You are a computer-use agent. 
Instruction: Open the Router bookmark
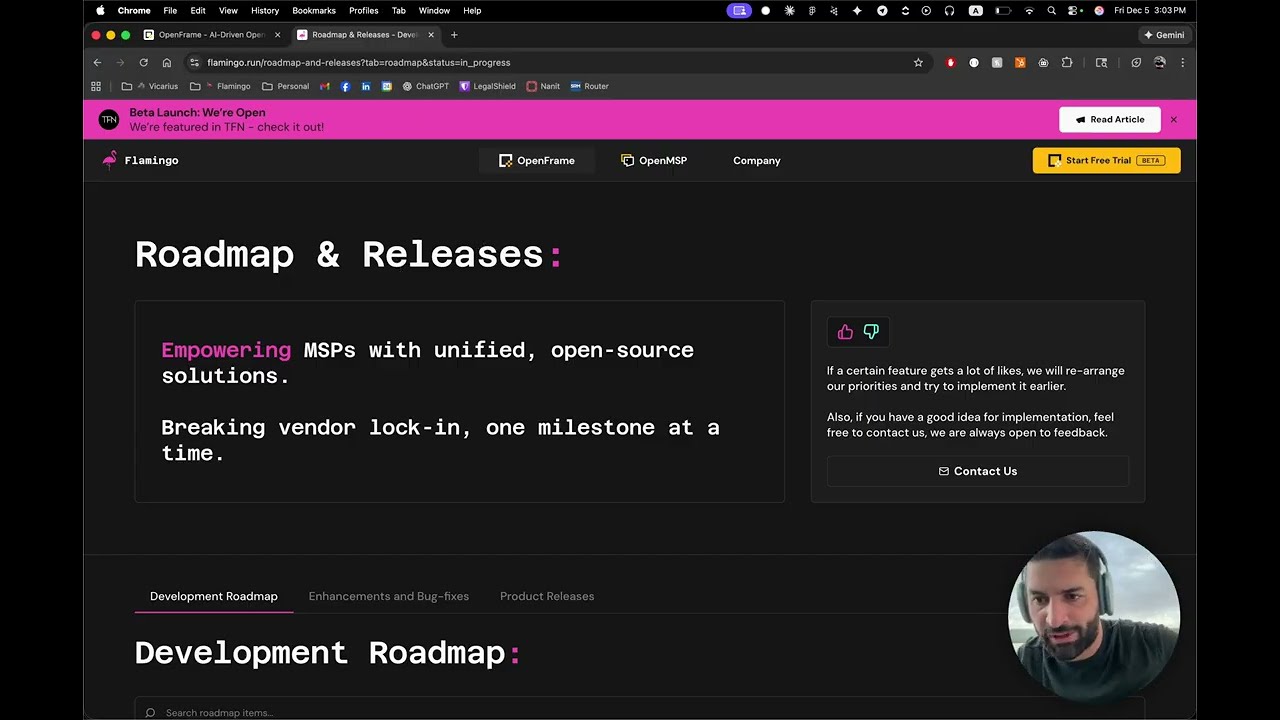point(590,86)
